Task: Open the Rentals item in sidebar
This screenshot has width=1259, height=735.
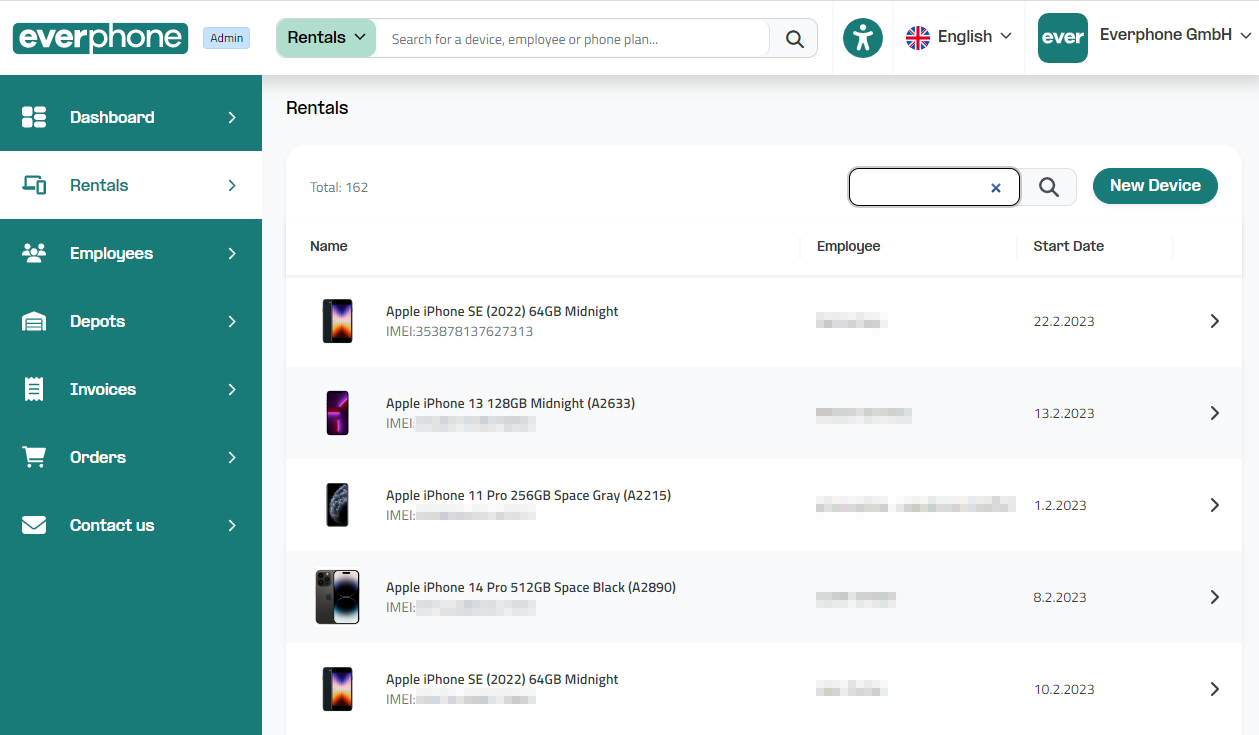Action: pyautogui.click(x=99, y=185)
